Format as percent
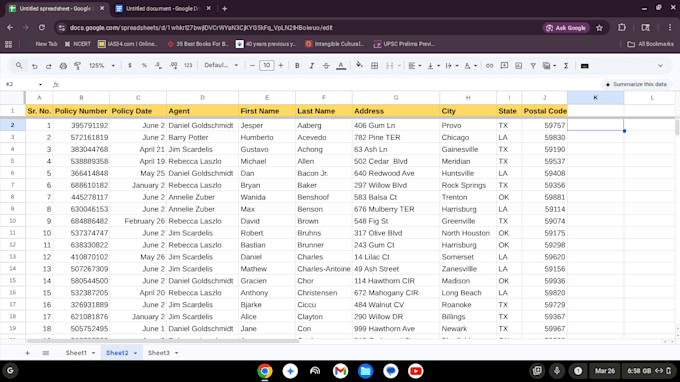Image resolution: width=680 pixels, height=382 pixels. click(144, 66)
